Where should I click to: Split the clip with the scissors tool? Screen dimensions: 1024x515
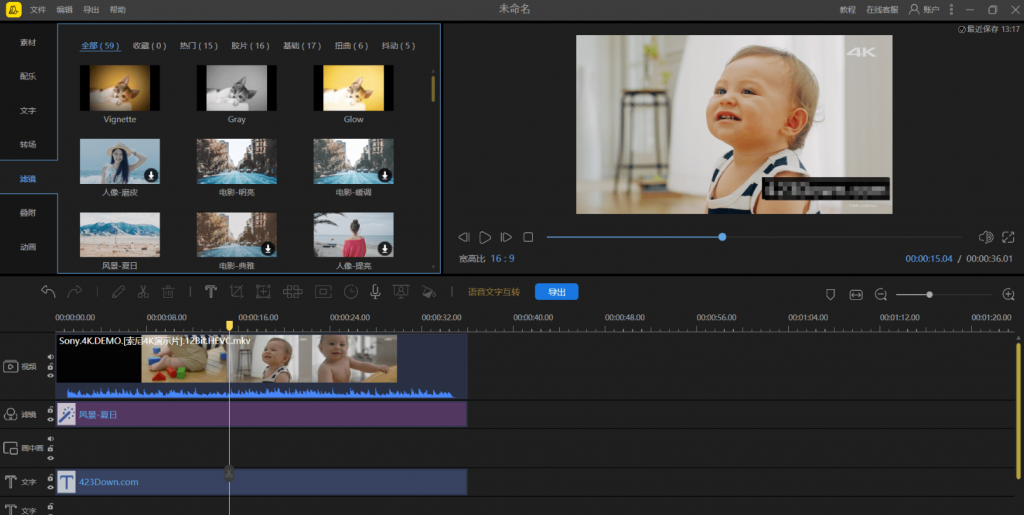(x=143, y=292)
